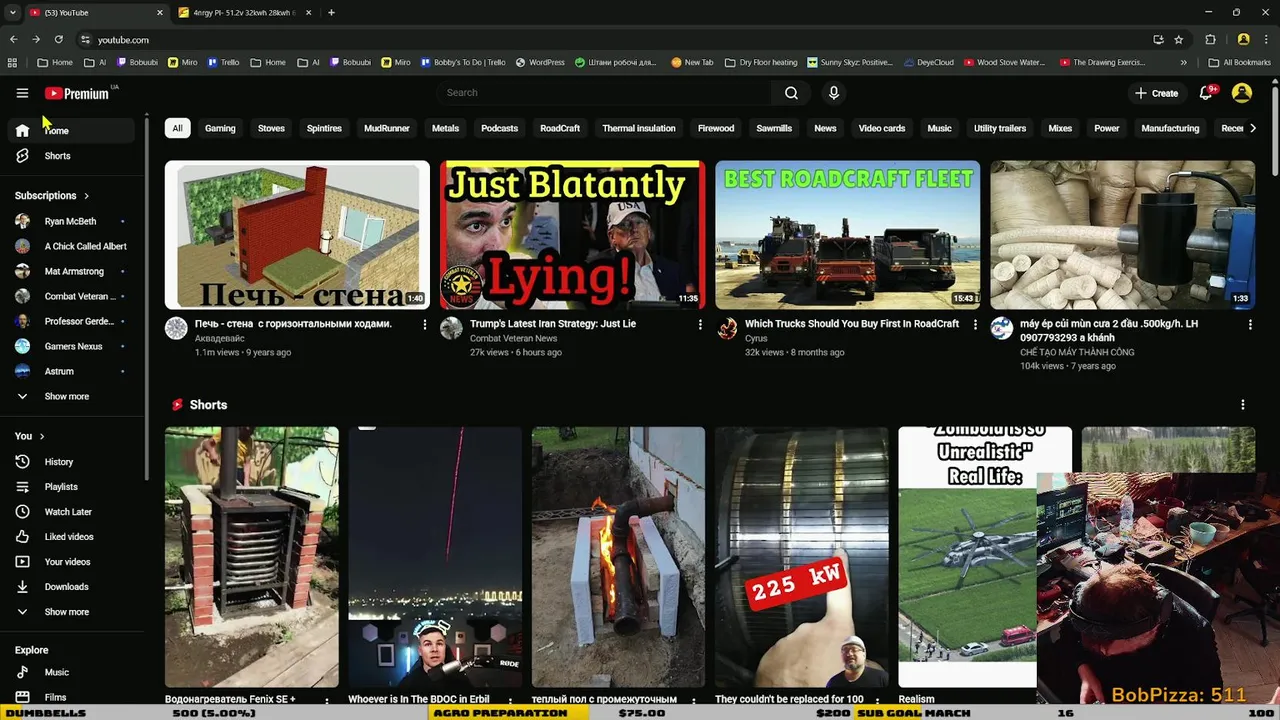Screen dimensions: 1280x720
Task: Open History in the sidebar
Action: pyautogui.click(x=72, y=462)
